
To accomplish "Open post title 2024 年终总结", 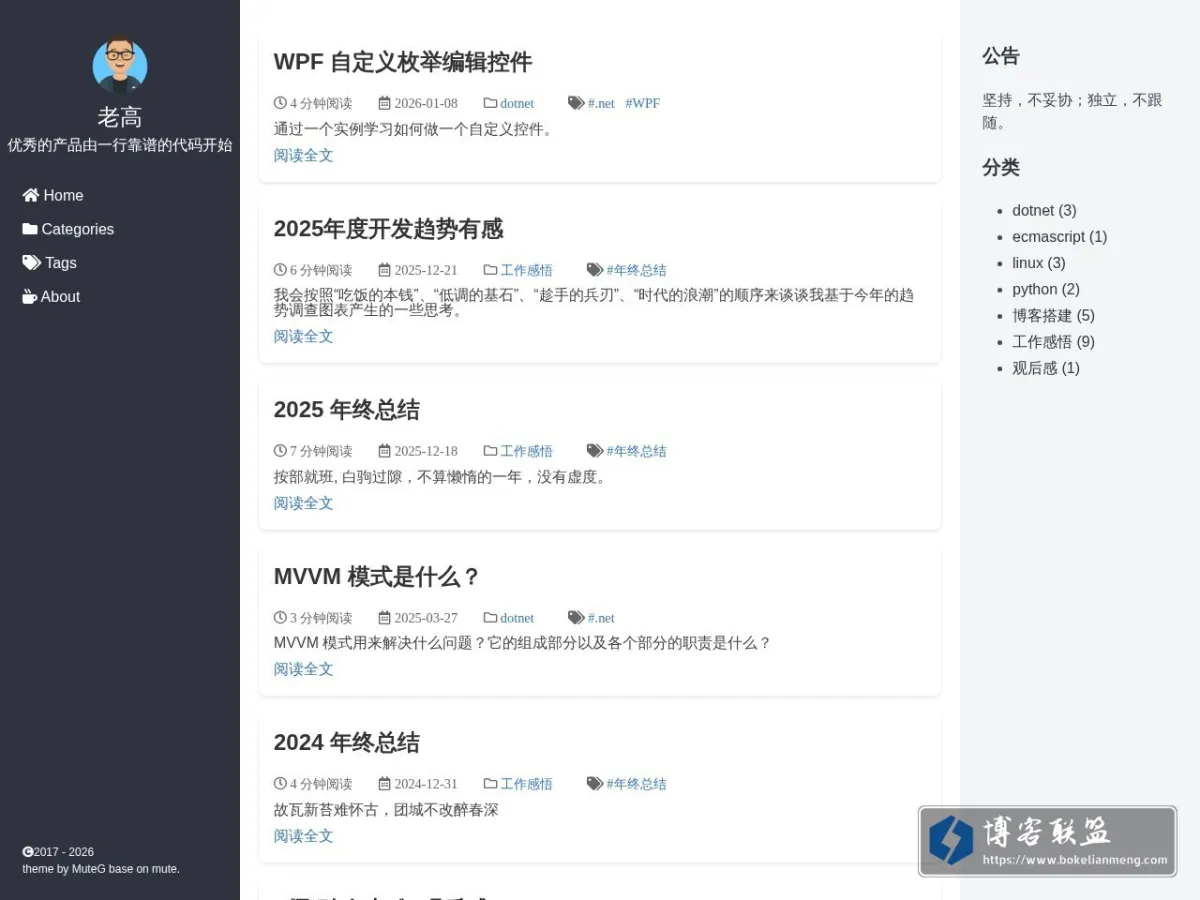I will (346, 743).
